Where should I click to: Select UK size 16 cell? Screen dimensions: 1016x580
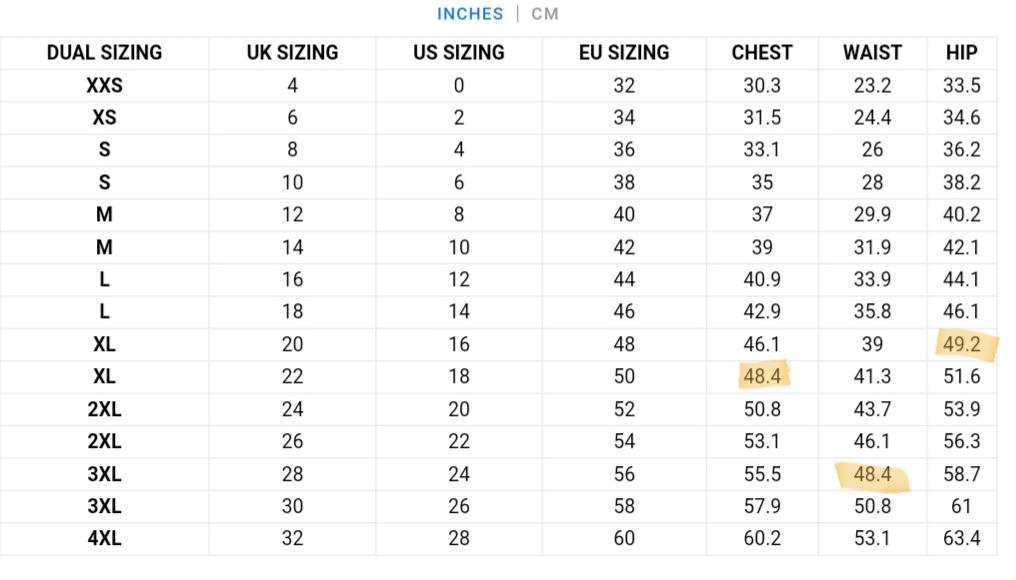[289, 279]
